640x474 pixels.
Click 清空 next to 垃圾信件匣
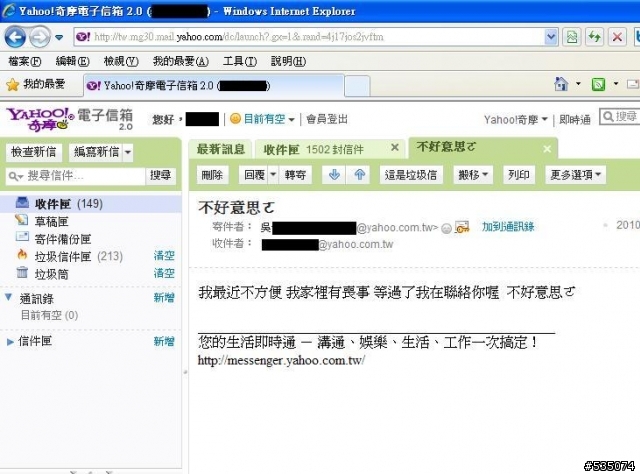point(164,256)
